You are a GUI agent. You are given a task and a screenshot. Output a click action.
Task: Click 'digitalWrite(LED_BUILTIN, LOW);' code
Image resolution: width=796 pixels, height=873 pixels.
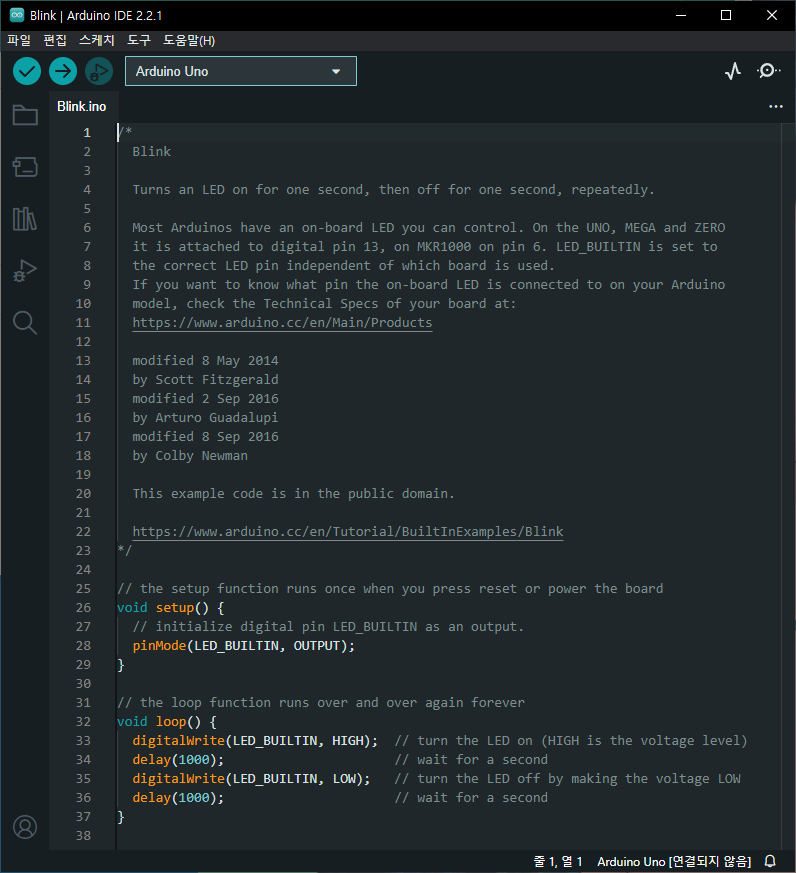(251, 779)
